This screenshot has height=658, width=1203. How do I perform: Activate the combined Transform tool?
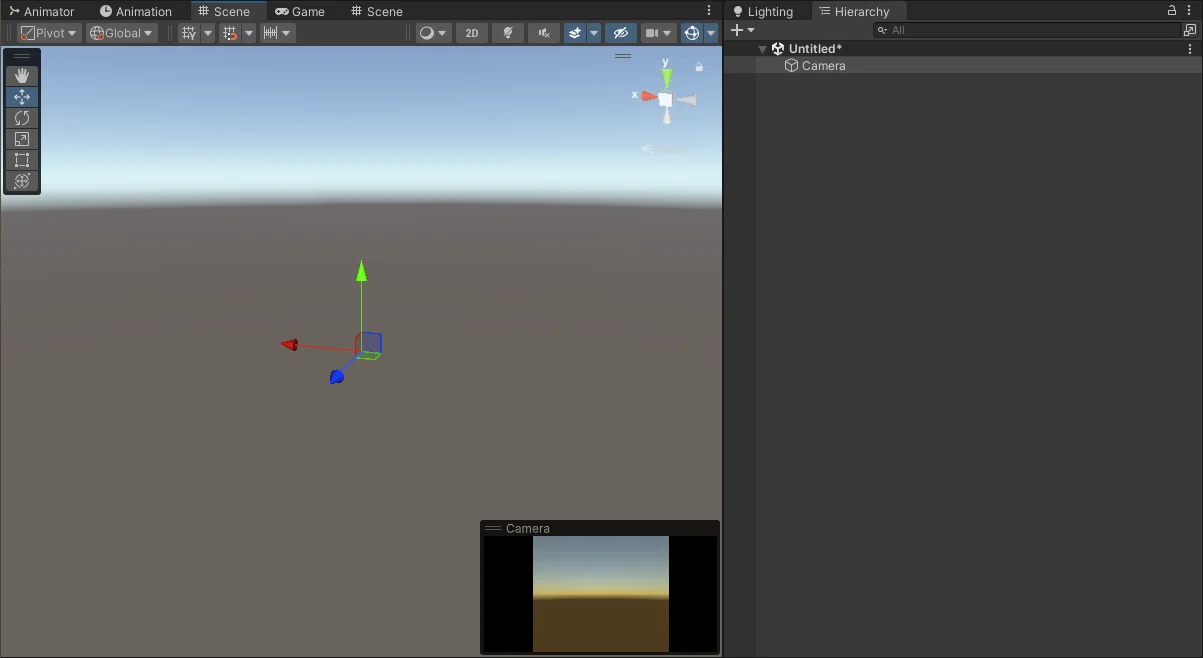[x=22, y=181]
